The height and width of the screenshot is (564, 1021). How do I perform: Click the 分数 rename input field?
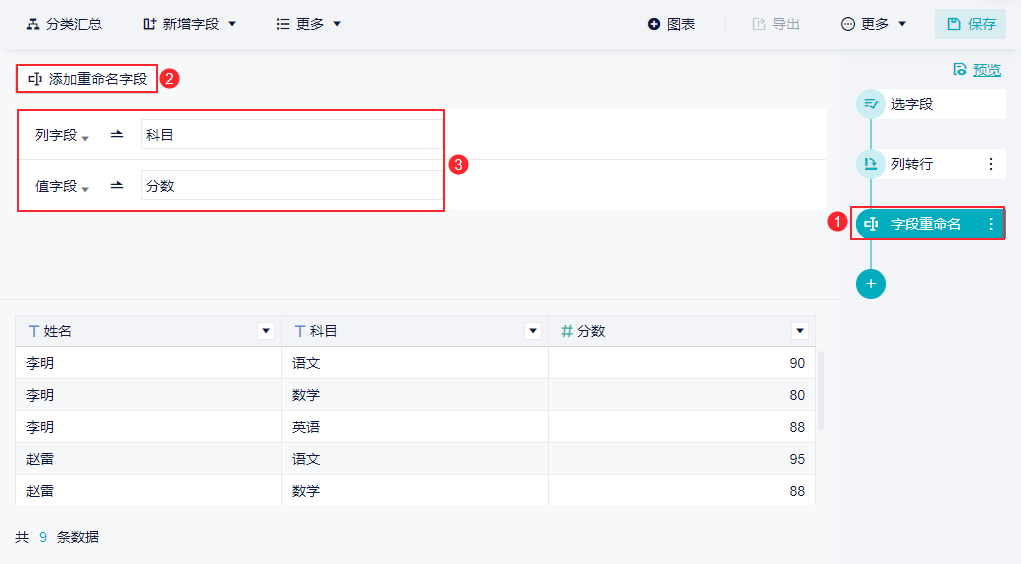tap(290, 186)
